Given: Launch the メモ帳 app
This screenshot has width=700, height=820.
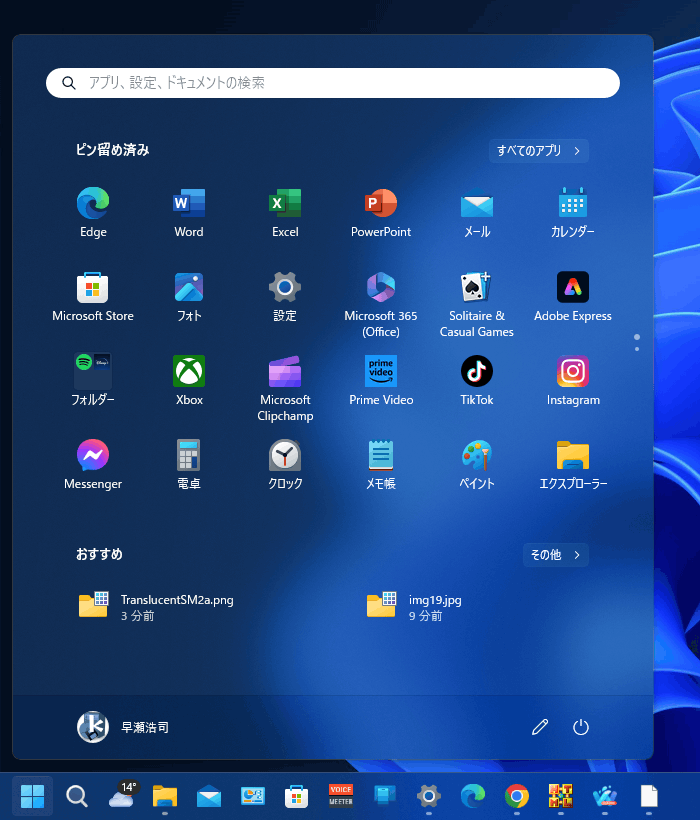Looking at the screenshot, I should [x=381, y=464].
